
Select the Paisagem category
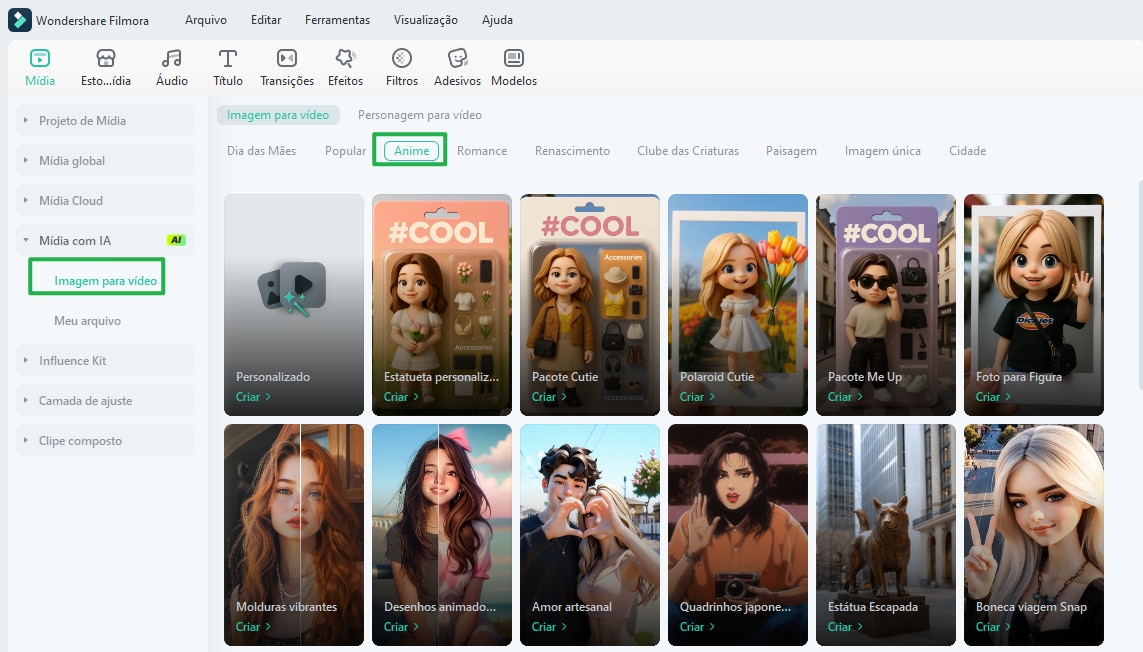(791, 151)
